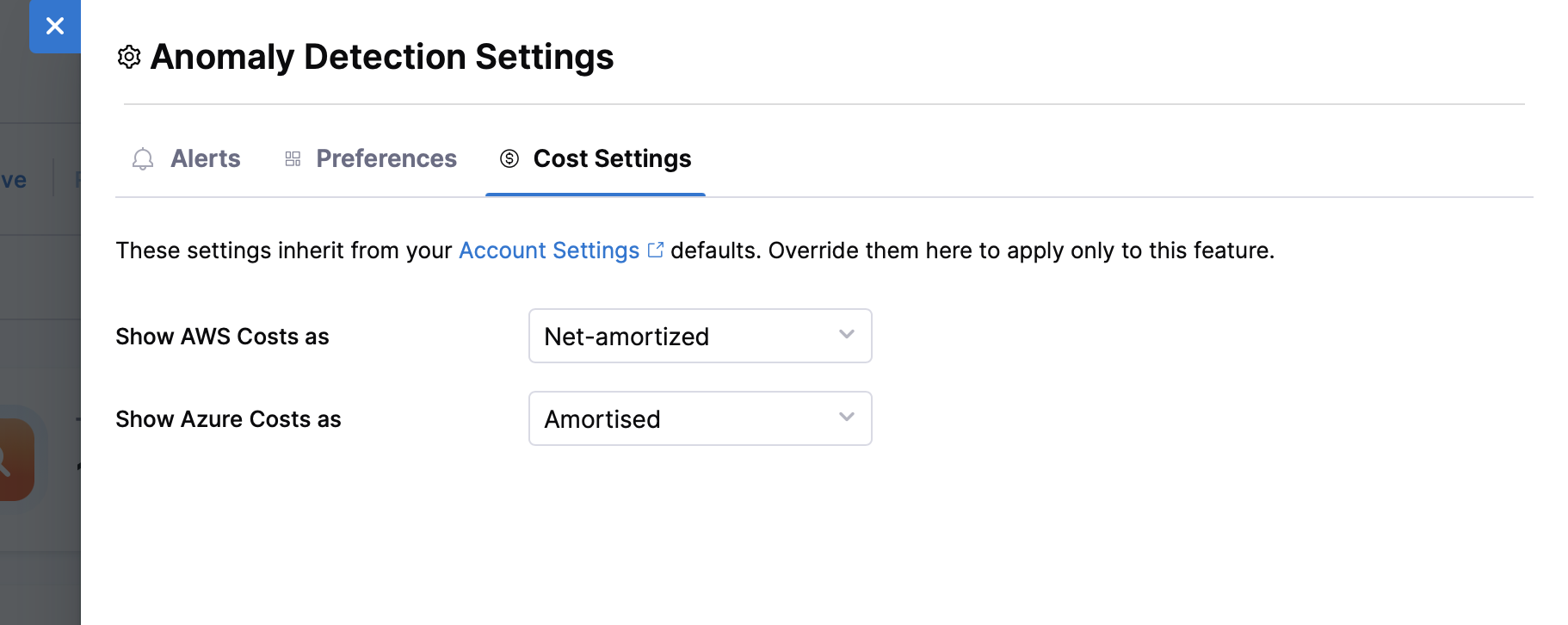1568x625 pixels.
Task: Click the Show Azure Costs as label
Action: pos(228,419)
